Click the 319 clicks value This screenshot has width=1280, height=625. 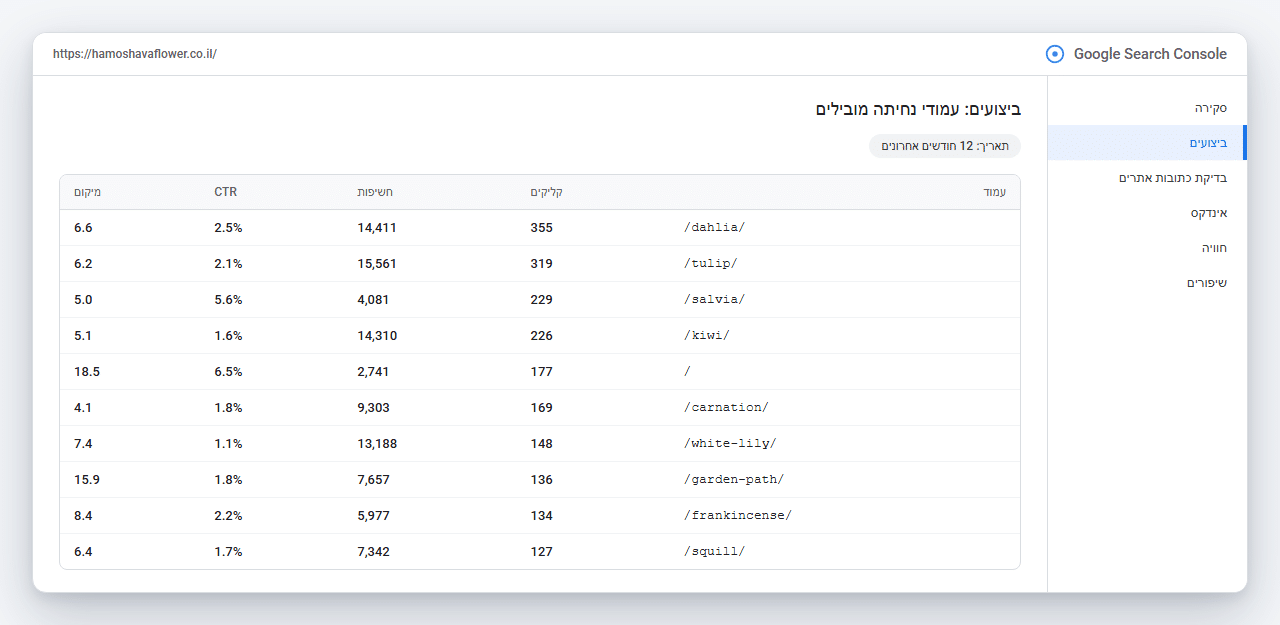(541, 264)
